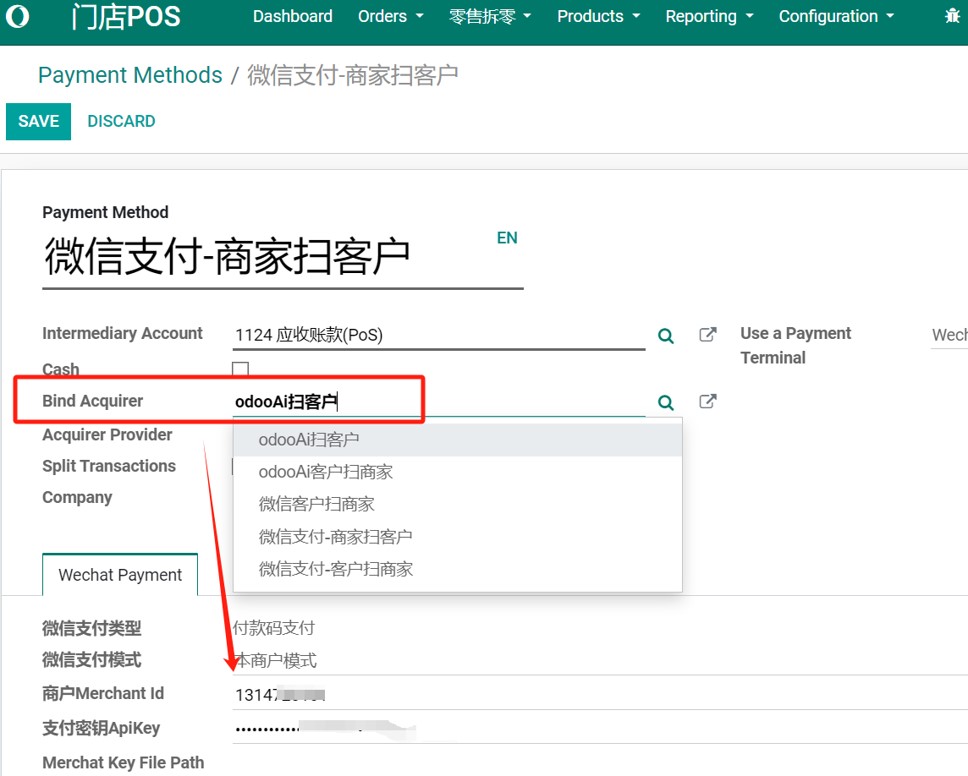Click the Company field label

[x=77, y=498]
